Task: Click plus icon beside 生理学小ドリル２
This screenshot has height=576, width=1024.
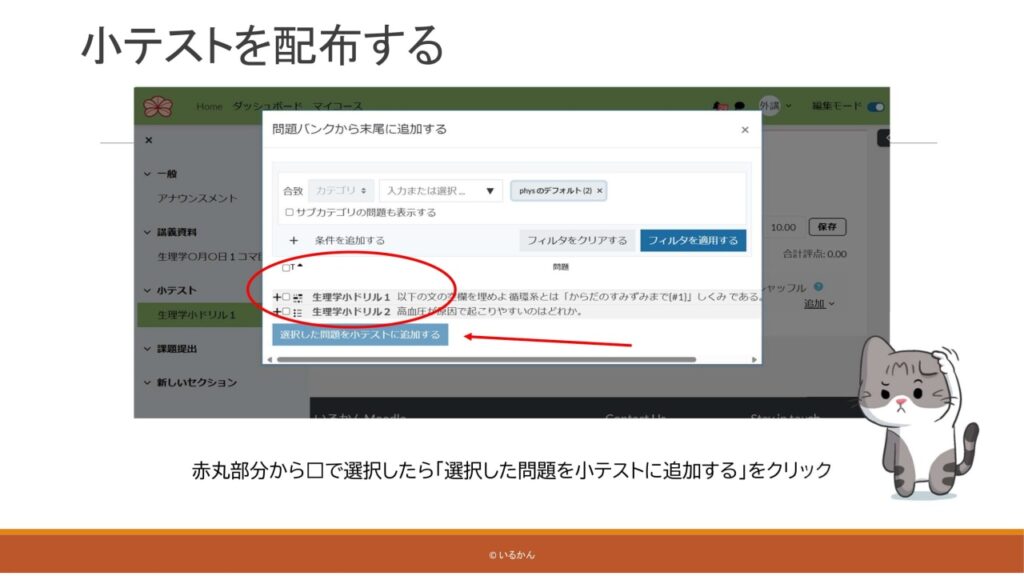Action: (277, 312)
